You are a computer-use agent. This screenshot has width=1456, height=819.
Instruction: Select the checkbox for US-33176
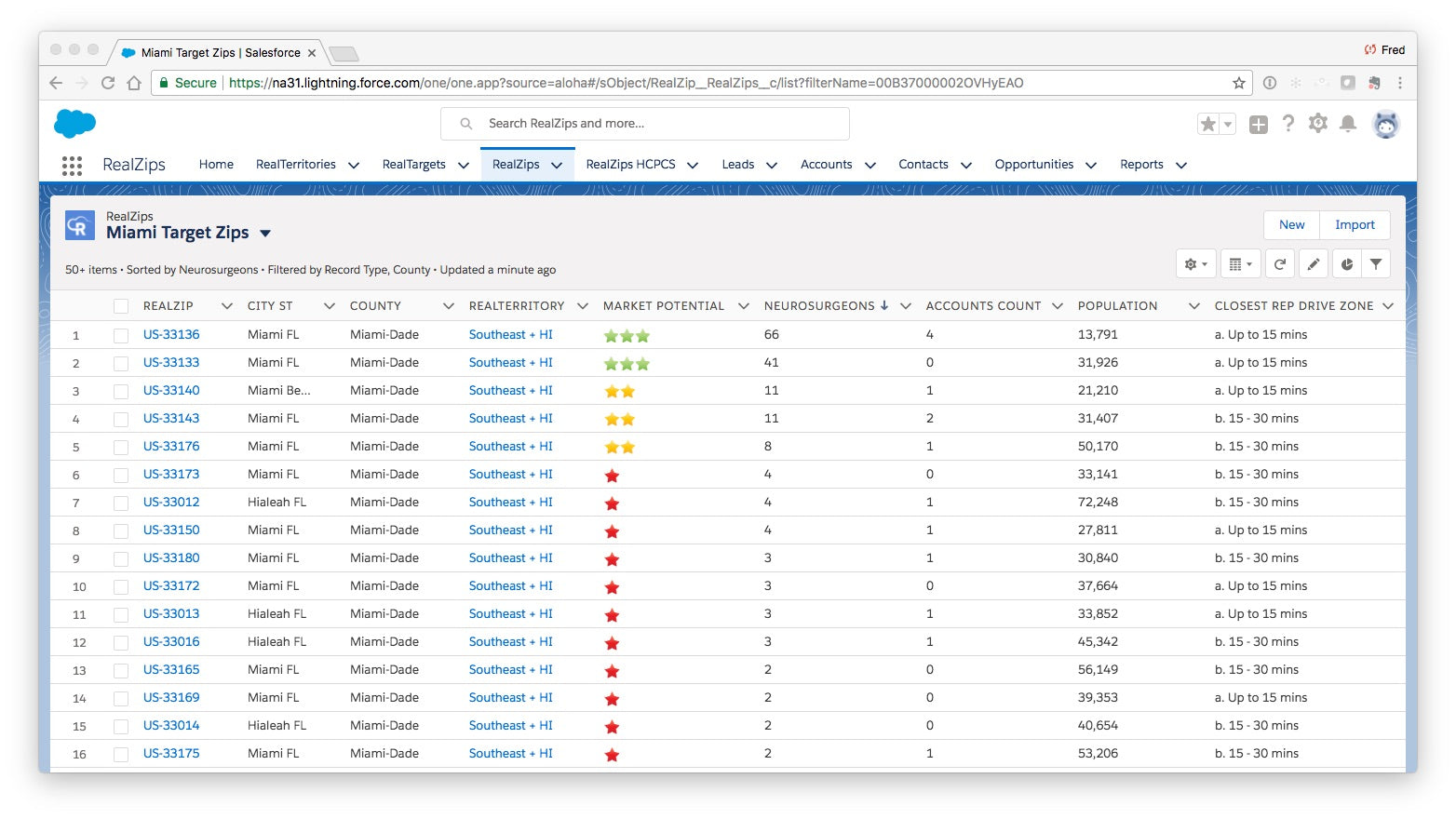coord(121,447)
